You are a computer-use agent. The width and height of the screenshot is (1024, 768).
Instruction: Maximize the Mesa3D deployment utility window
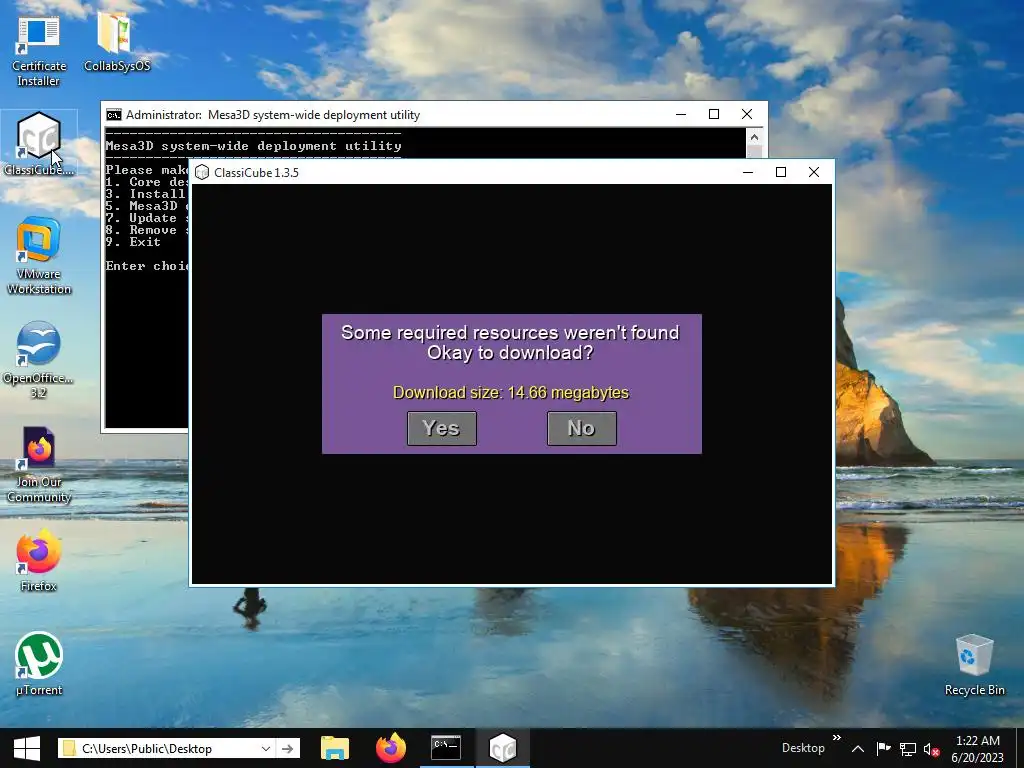point(714,114)
